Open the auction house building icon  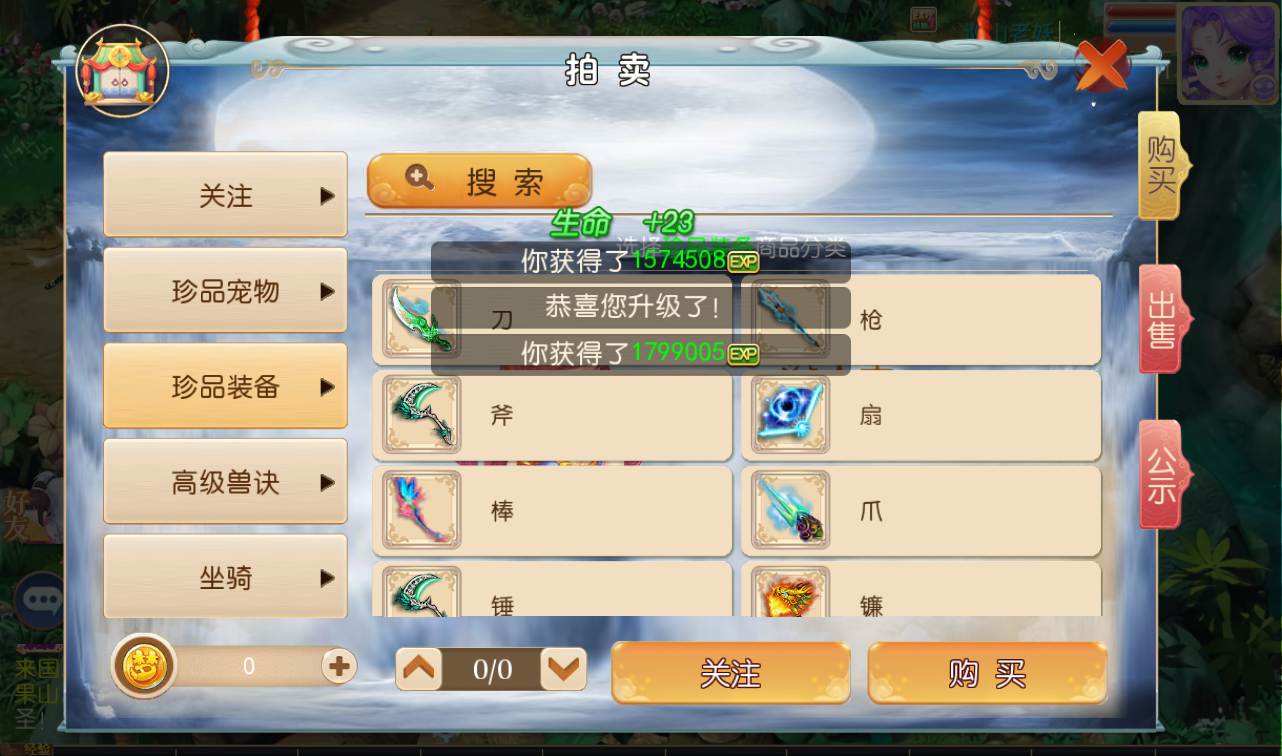tap(122, 71)
